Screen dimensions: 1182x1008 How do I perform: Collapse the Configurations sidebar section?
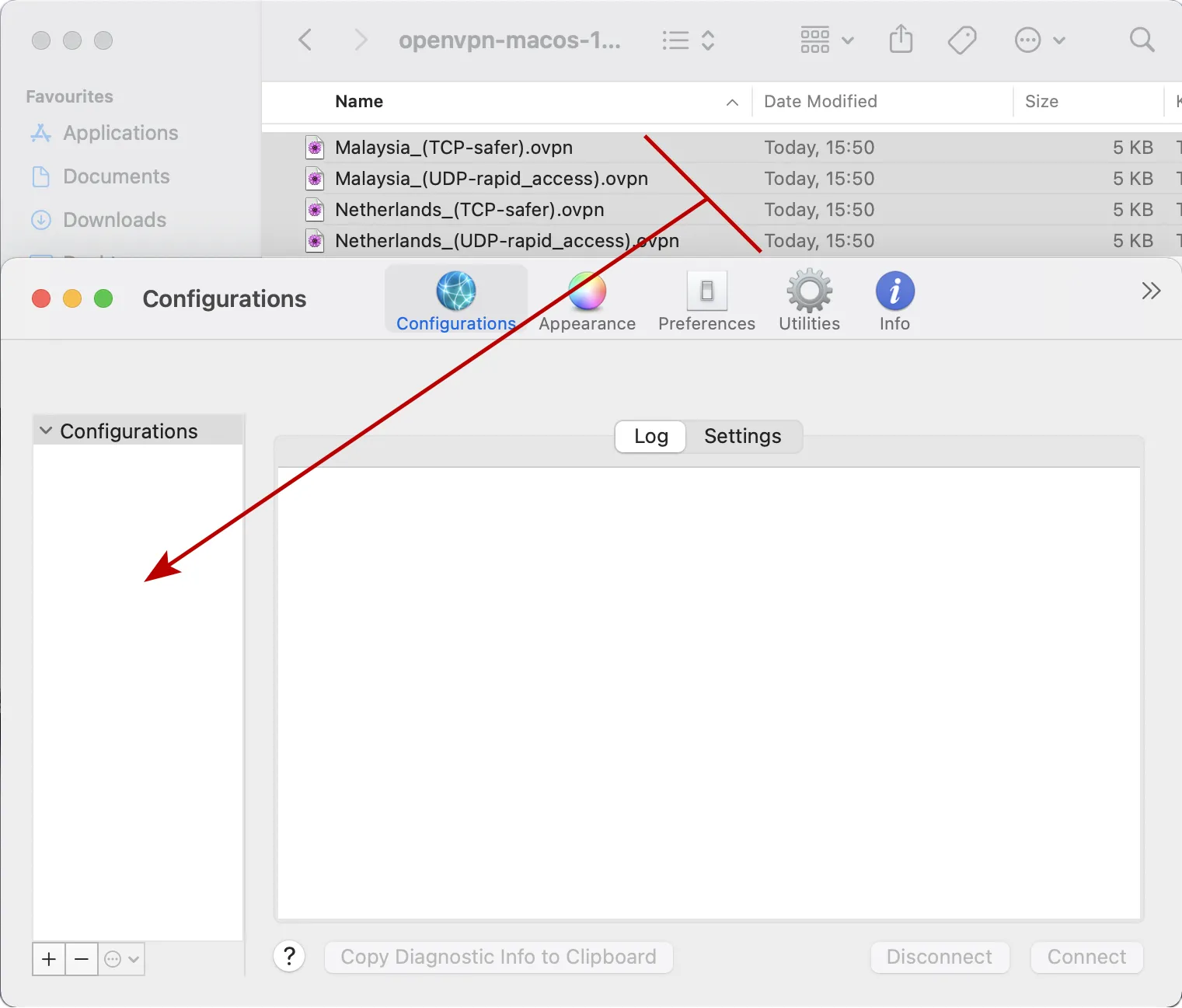point(44,431)
